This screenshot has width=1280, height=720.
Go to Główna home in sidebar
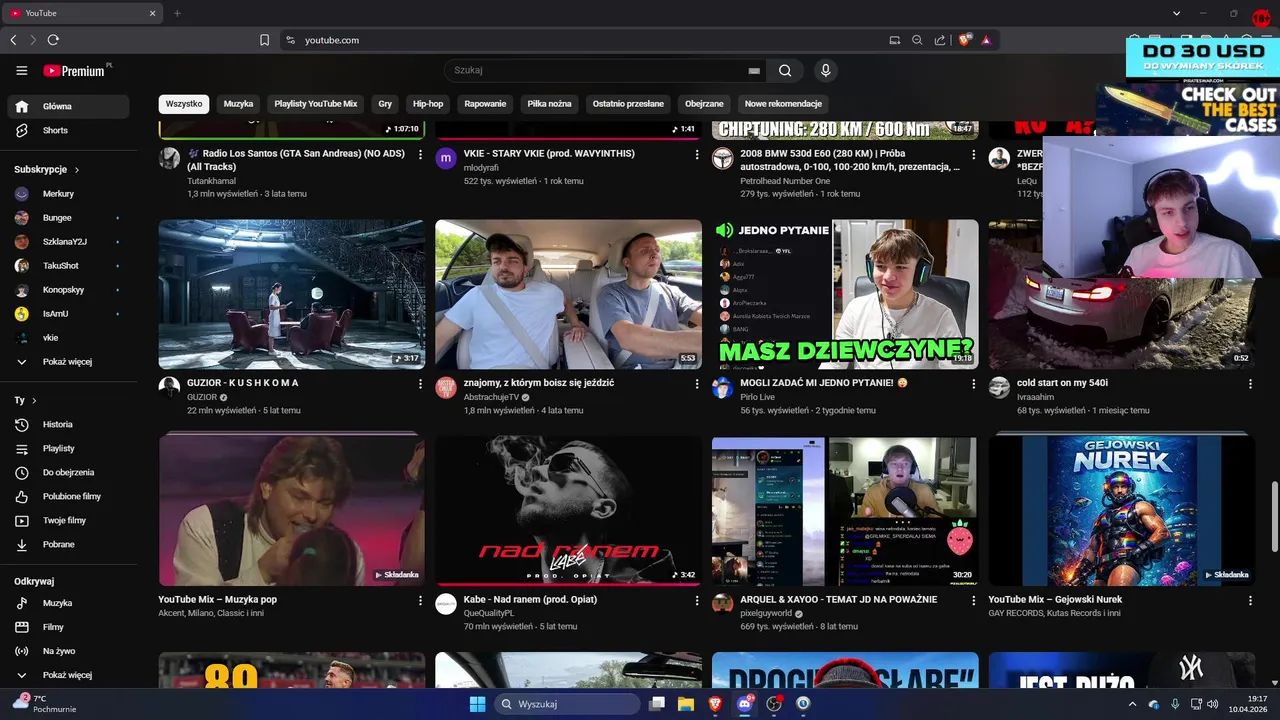68,106
